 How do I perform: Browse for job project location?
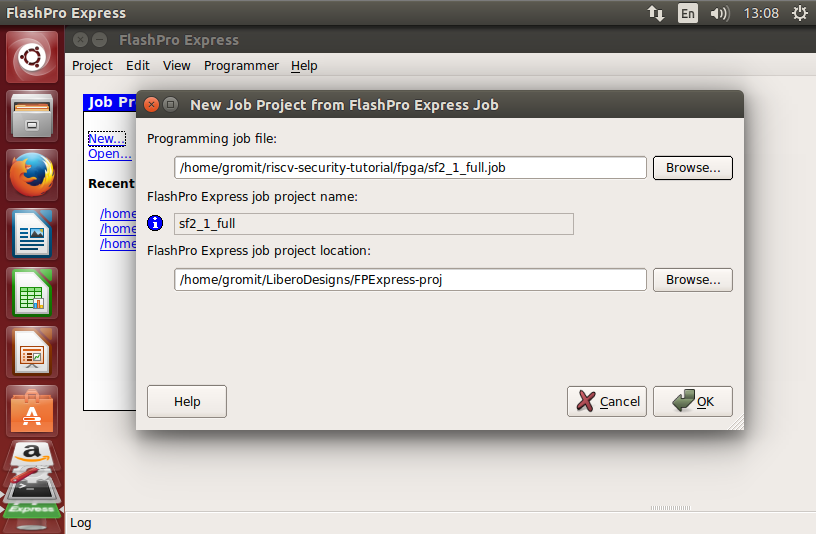pos(692,280)
